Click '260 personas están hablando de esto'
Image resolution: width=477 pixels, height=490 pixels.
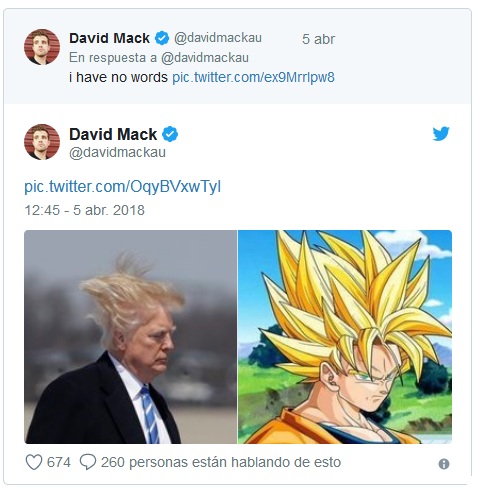point(221,462)
